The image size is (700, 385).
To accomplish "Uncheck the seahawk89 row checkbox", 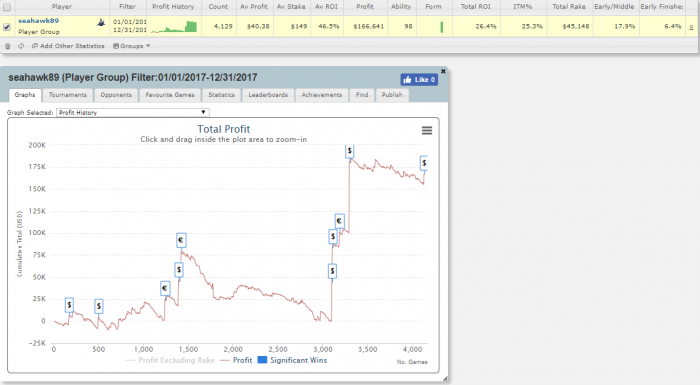I will (x=7, y=27).
